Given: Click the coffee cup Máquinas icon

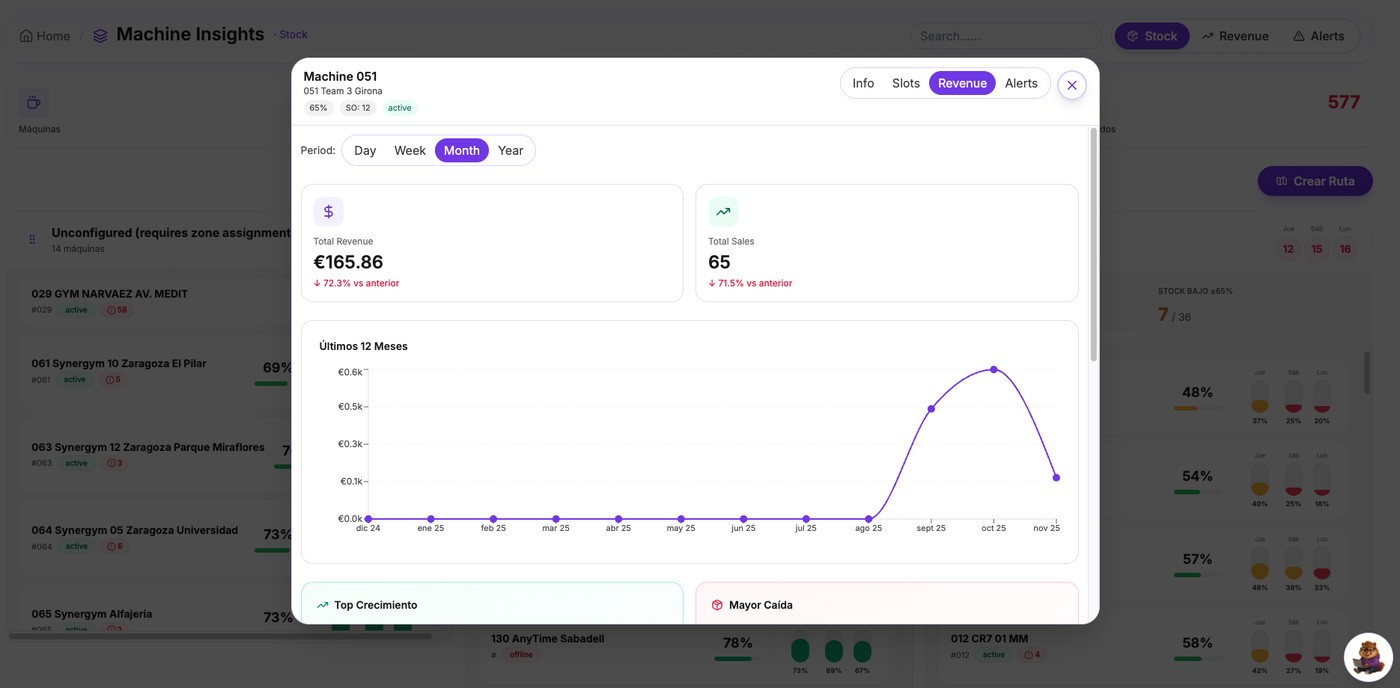Looking at the screenshot, I should coord(33,102).
